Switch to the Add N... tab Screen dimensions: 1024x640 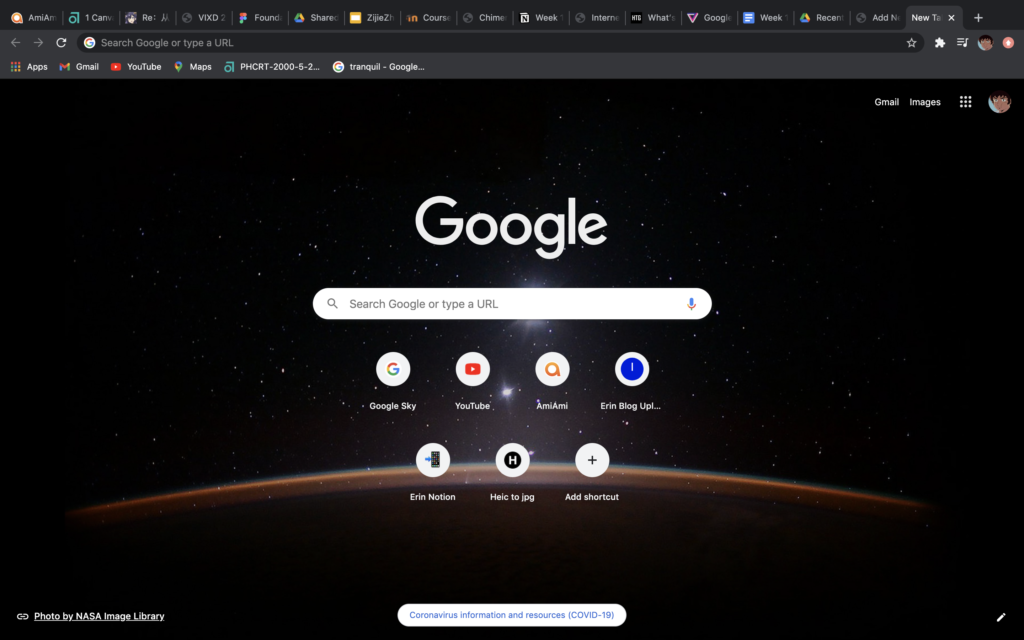[878, 18]
